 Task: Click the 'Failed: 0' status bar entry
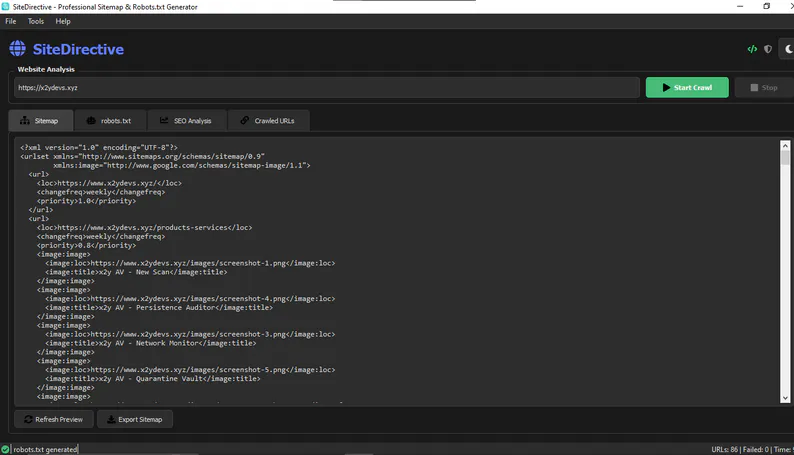pyautogui.click(x=756, y=449)
